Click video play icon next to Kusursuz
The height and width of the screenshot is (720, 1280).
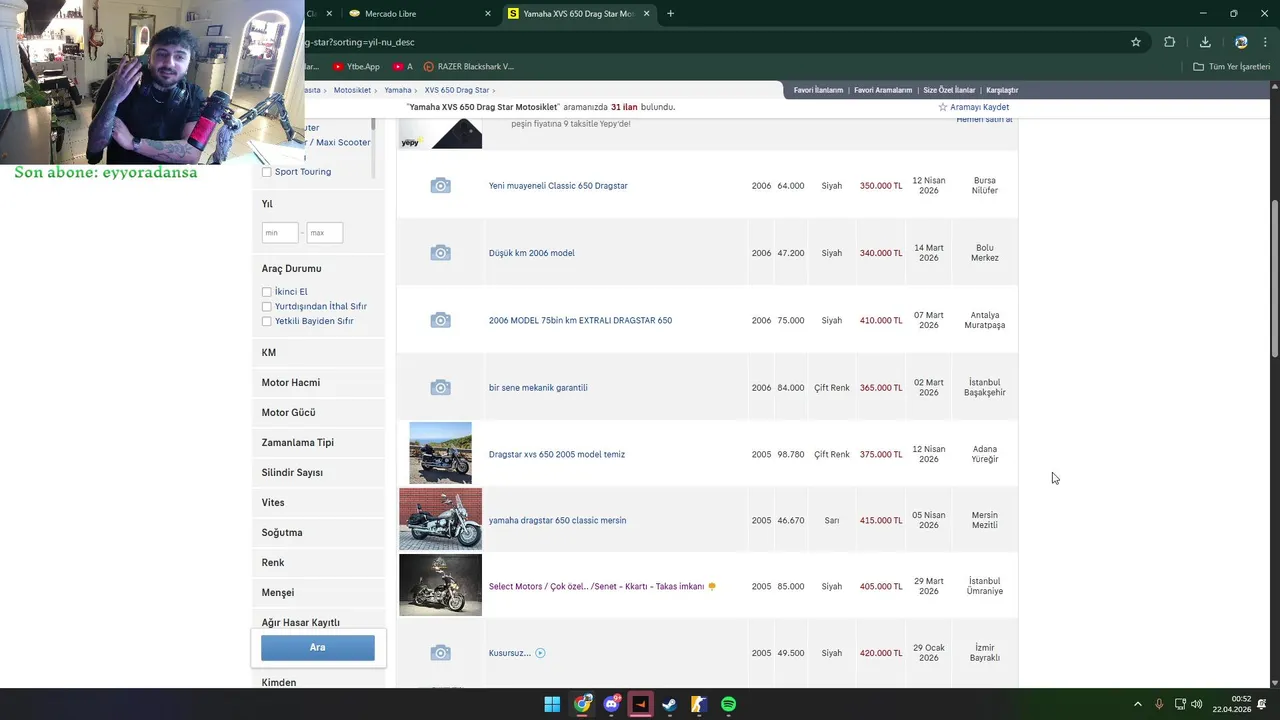540,653
